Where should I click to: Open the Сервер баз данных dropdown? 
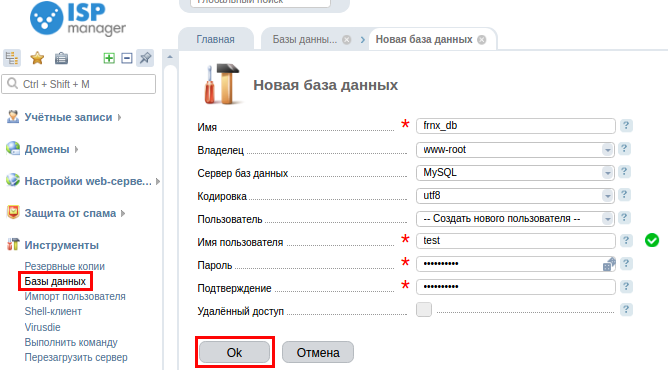pos(515,172)
